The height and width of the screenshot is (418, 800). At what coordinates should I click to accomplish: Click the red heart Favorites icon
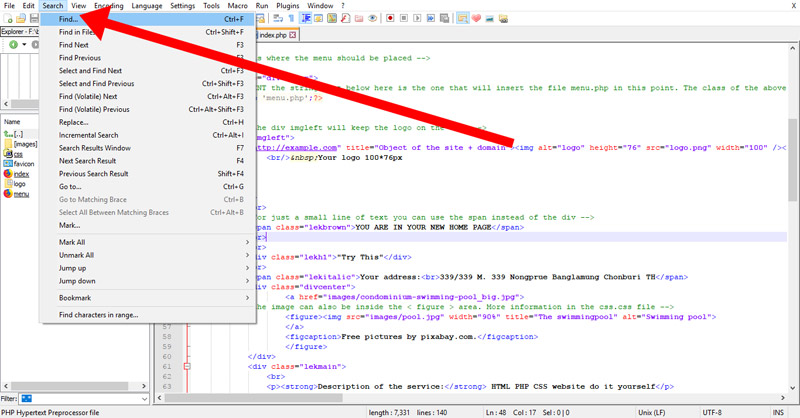tap(476, 18)
